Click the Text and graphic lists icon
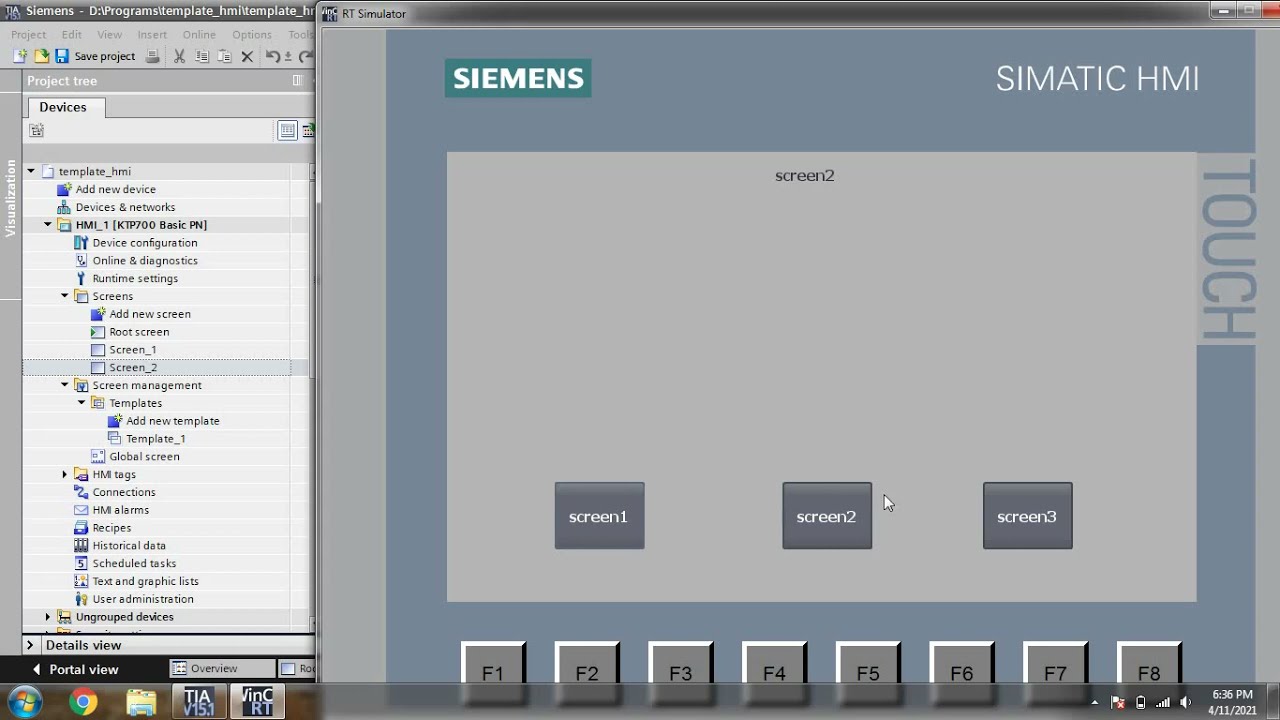 coord(81,581)
